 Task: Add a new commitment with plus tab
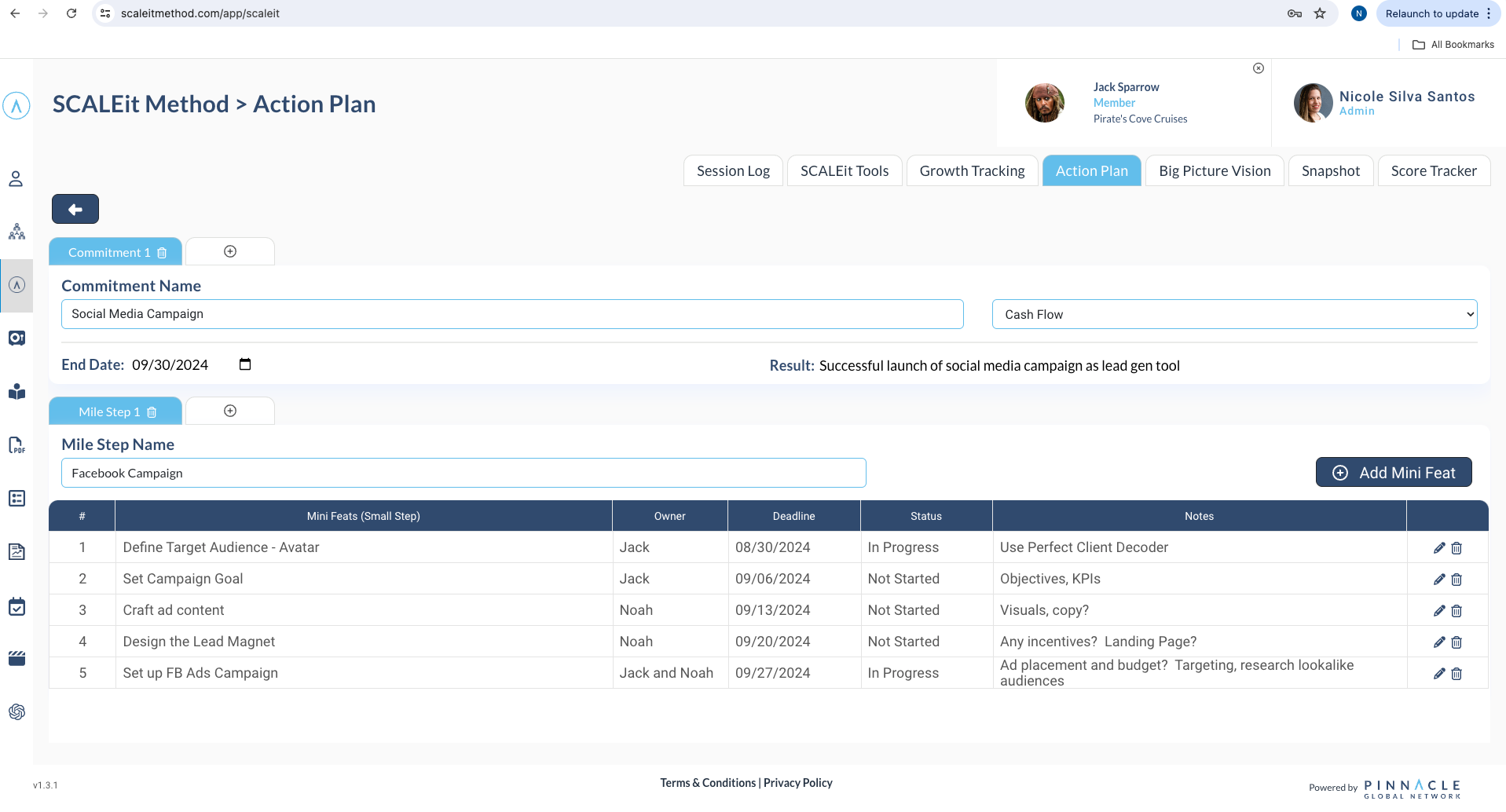230,251
